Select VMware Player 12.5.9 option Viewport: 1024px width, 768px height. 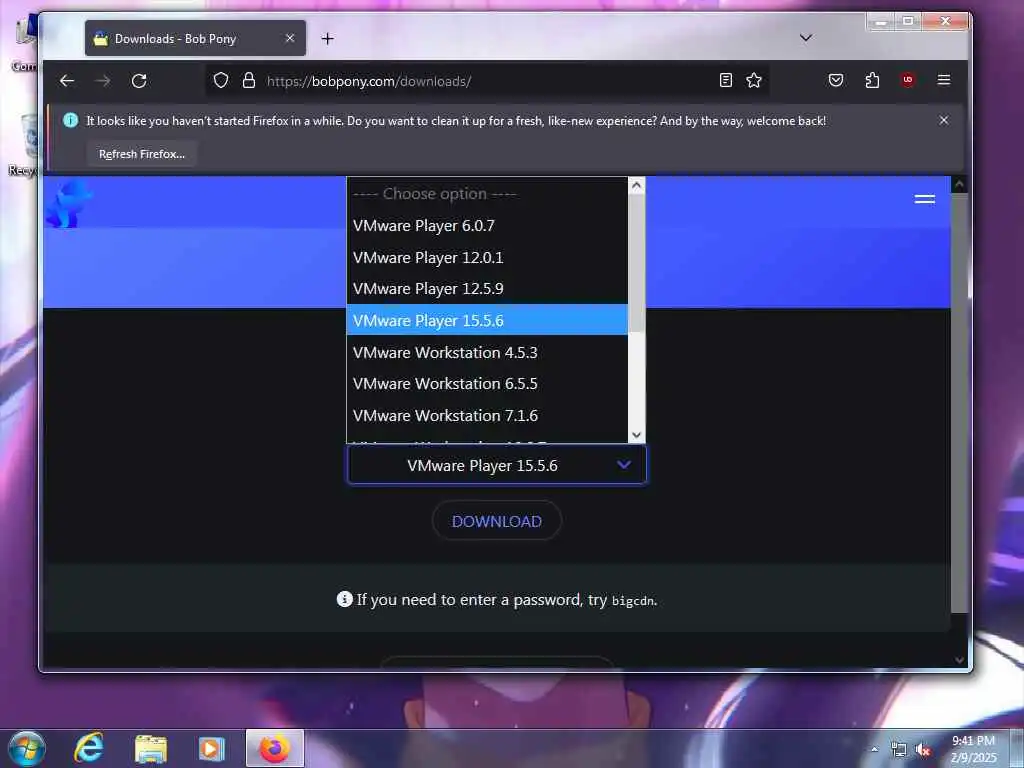(x=487, y=289)
